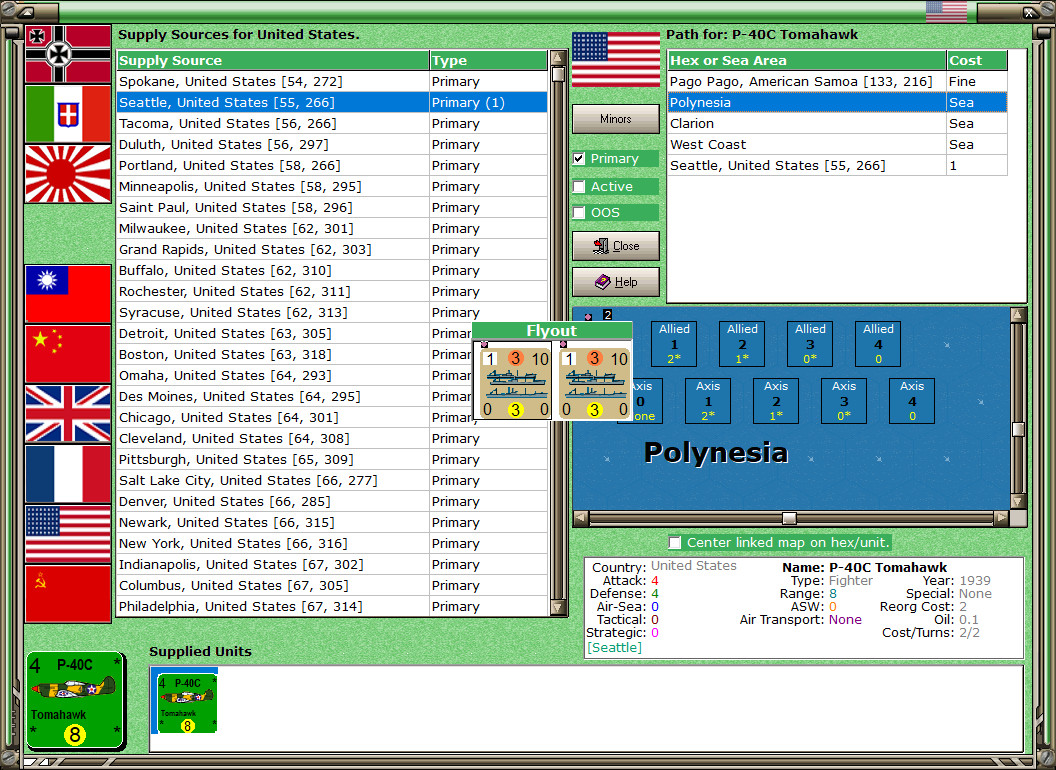Enable the OOS checkbox
This screenshot has width=1056, height=770.
pyautogui.click(x=579, y=213)
